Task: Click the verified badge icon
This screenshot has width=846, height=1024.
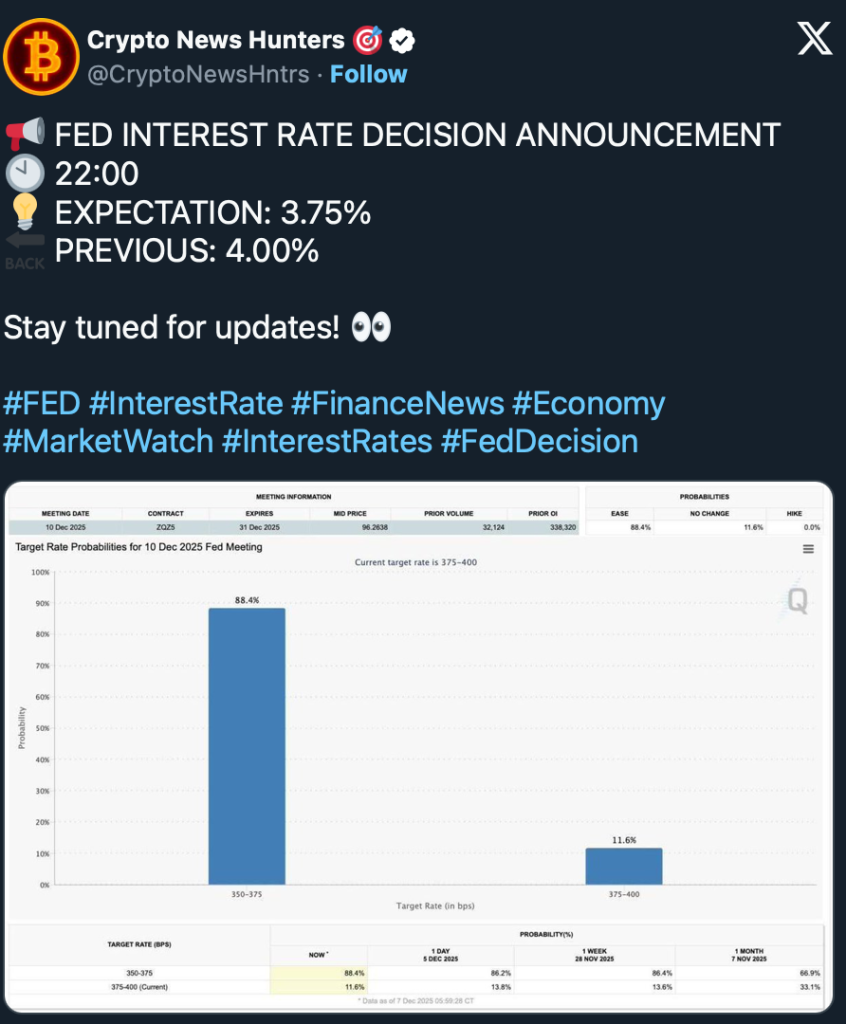Action: click(x=402, y=41)
